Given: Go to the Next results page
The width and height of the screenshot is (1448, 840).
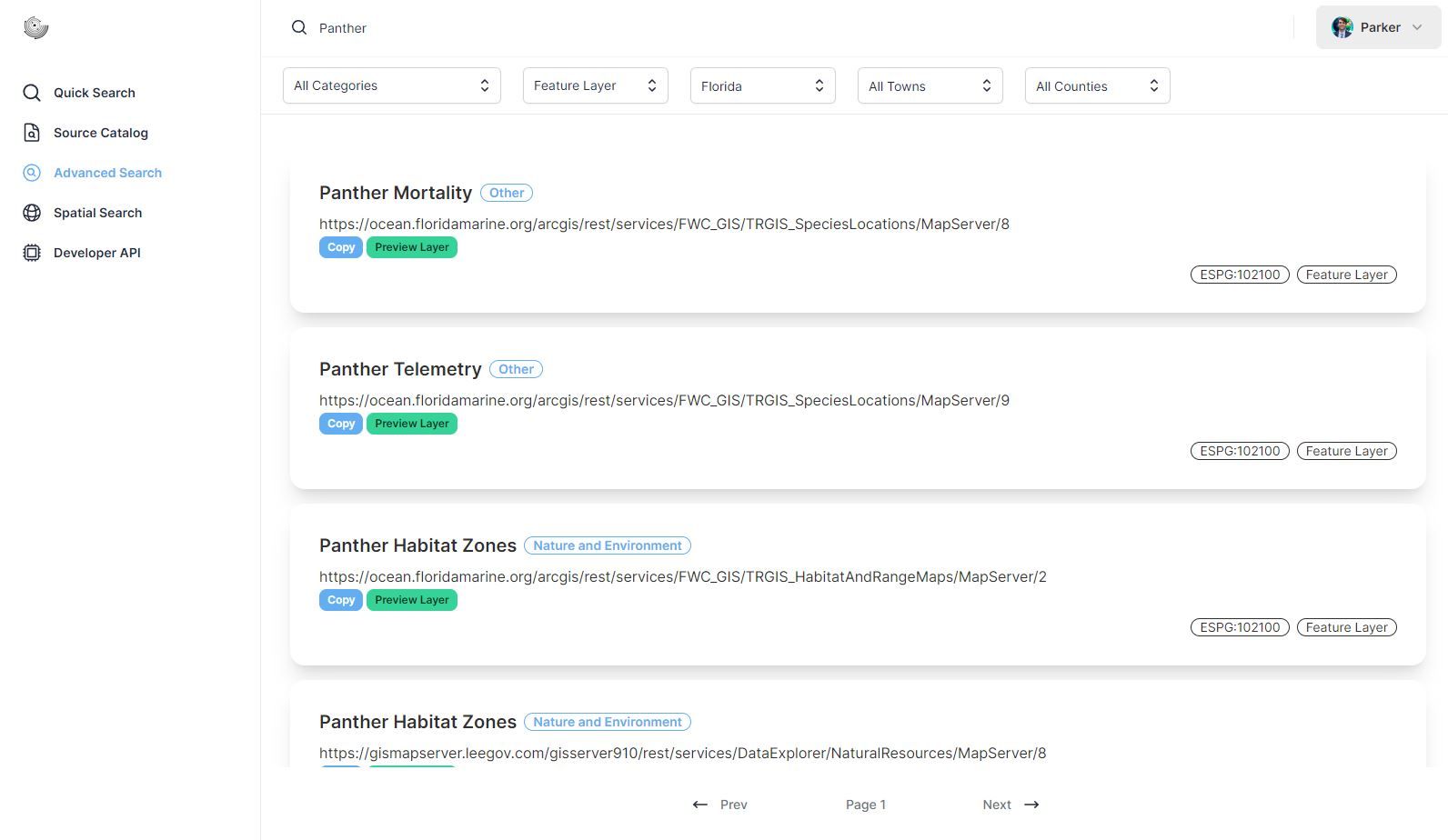Looking at the screenshot, I should (1010, 805).
